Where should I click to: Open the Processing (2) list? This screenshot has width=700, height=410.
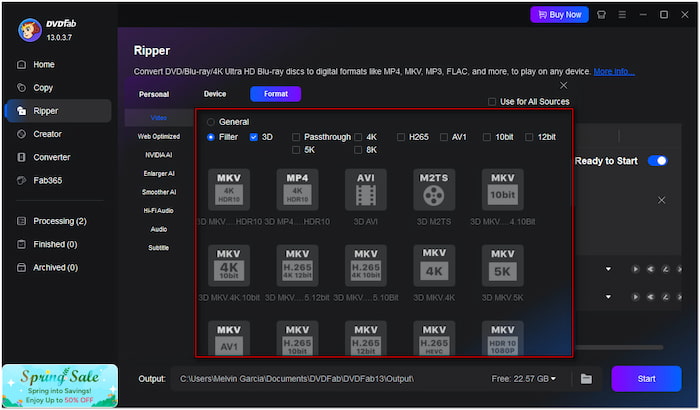click(58, 221)
